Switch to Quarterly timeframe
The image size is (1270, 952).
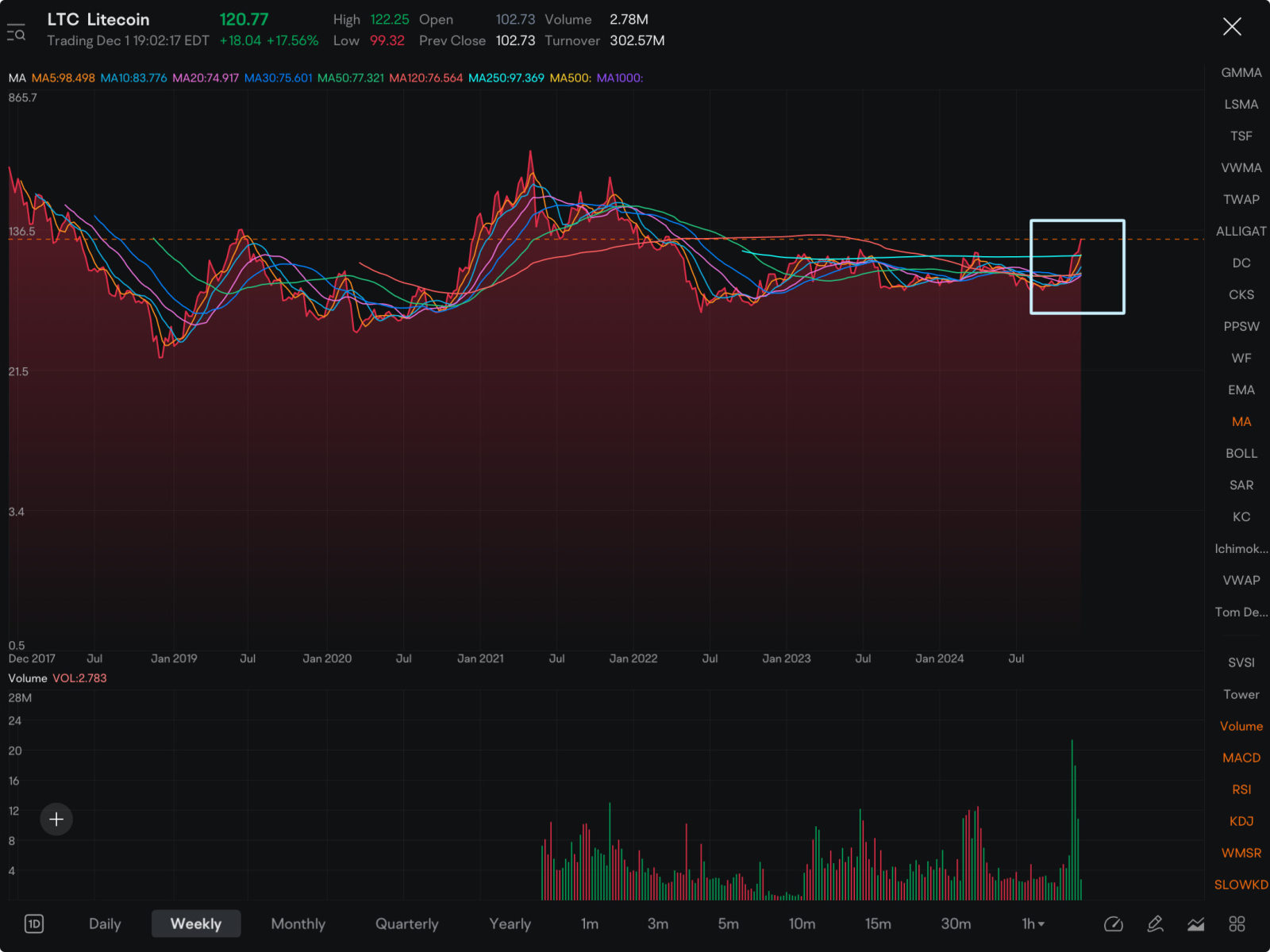[x=407, y=923]
